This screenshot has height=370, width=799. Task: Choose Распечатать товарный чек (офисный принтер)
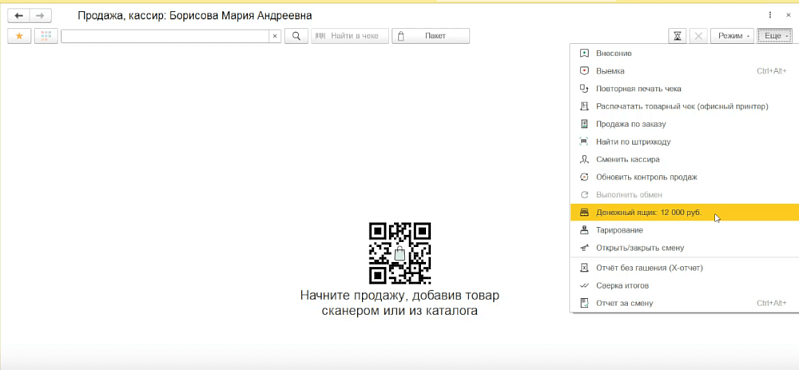(684, 106)
